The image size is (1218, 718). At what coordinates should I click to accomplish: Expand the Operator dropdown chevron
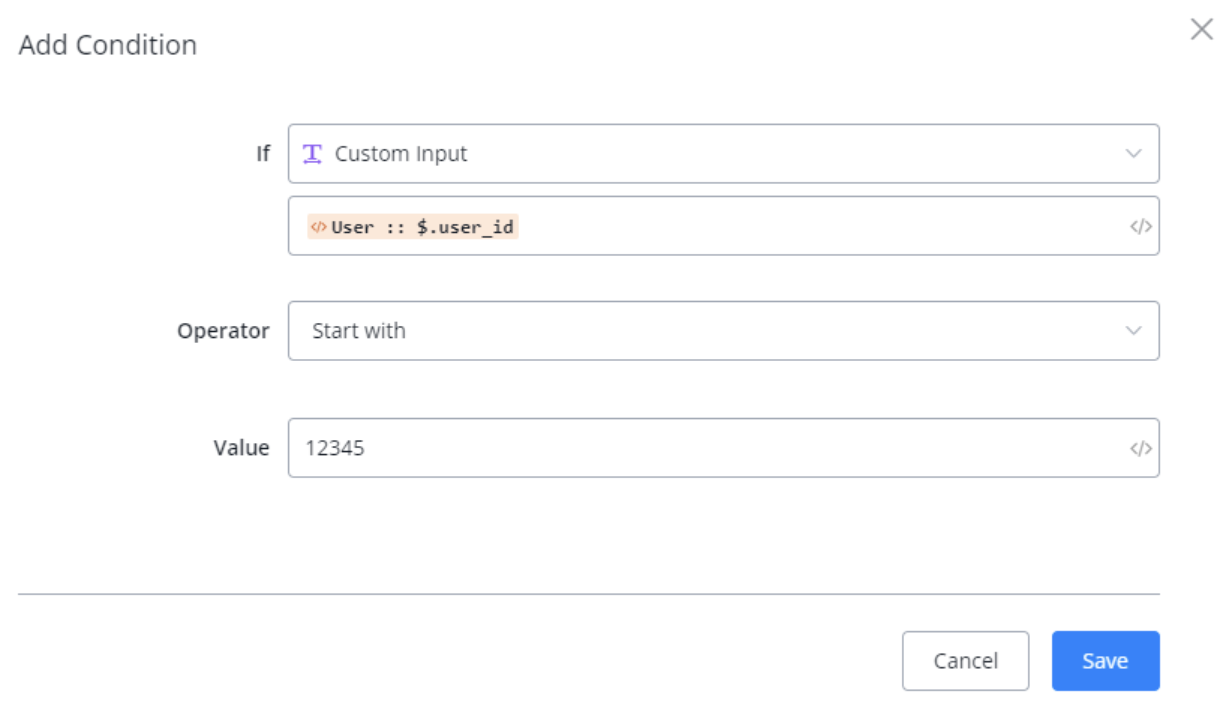[1133, 331]
